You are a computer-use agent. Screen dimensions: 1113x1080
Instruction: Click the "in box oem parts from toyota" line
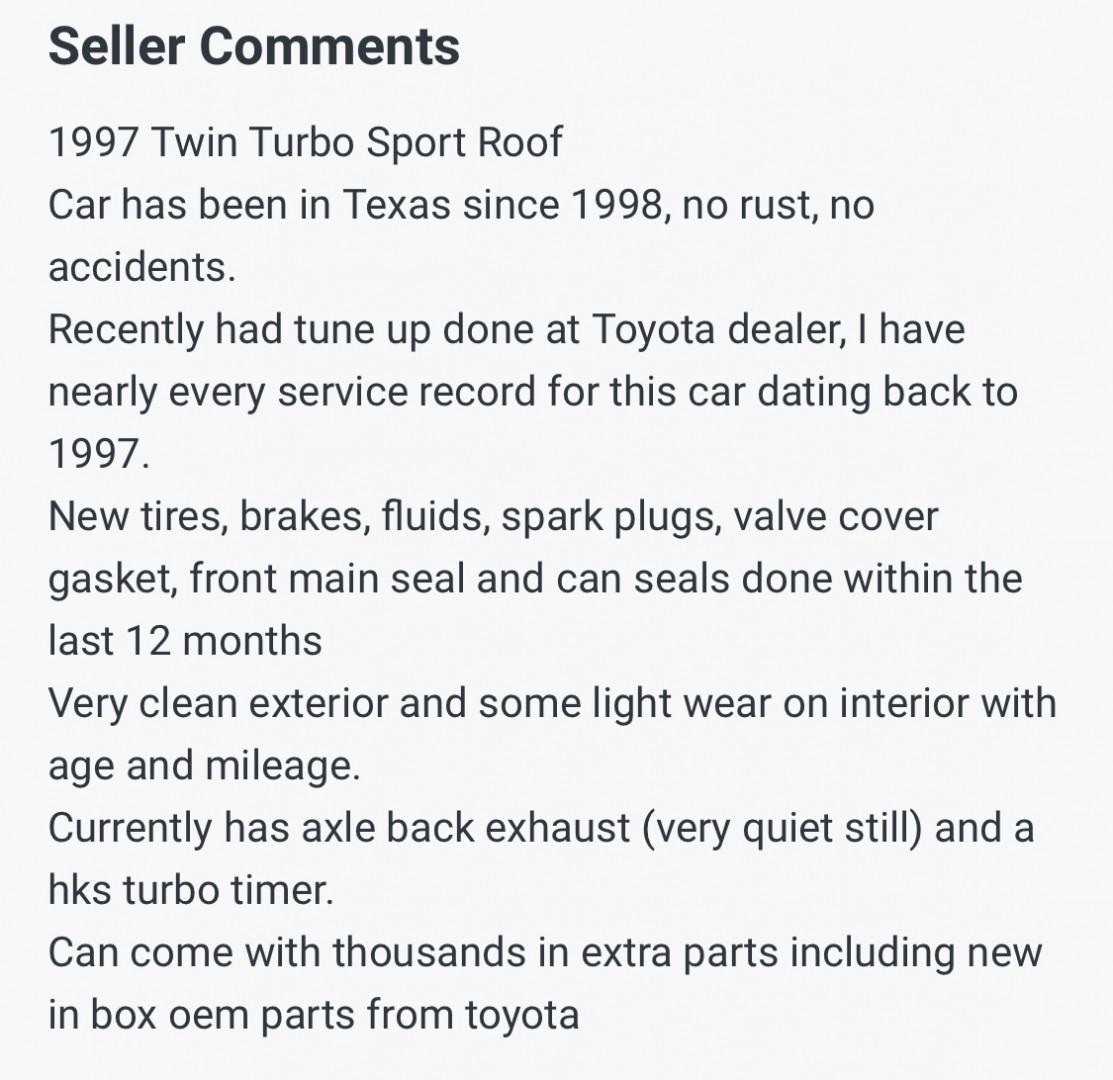click(x=313, y=1014)
